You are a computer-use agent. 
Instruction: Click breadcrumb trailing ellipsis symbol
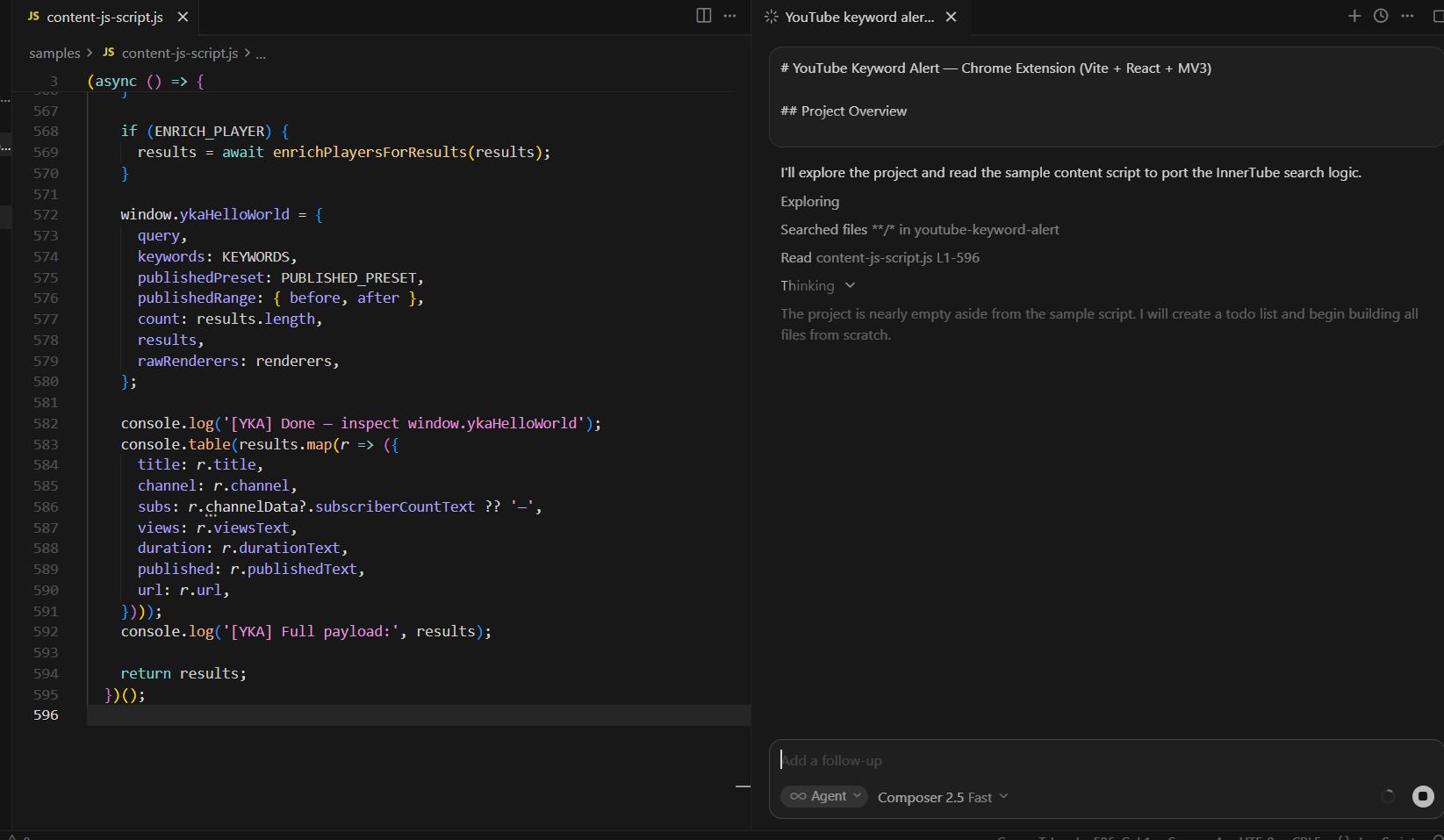tap(261, 54)
